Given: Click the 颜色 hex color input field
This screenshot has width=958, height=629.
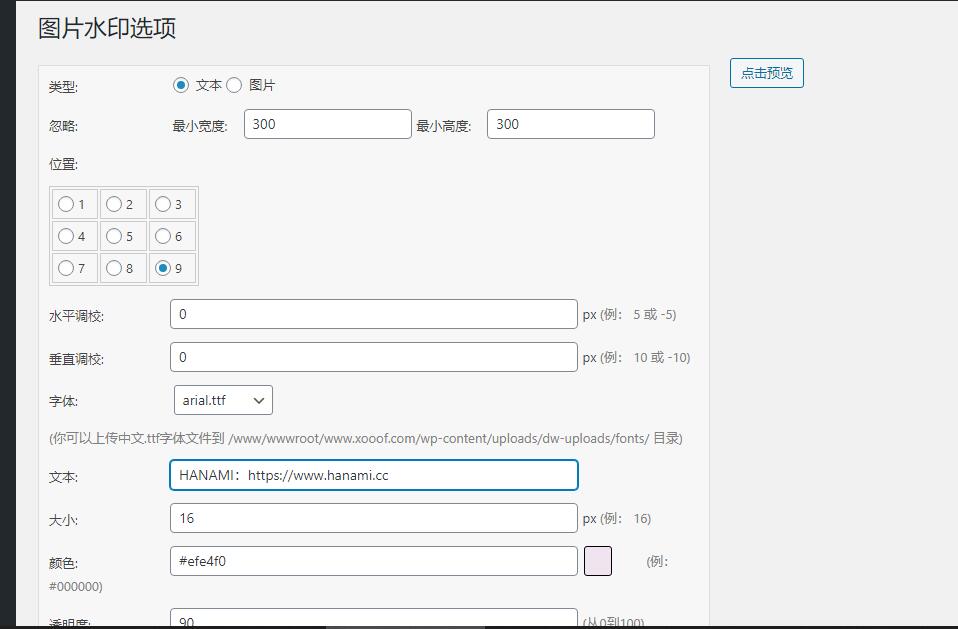Looking at the screenshot, I should click(x=373, y=561).
